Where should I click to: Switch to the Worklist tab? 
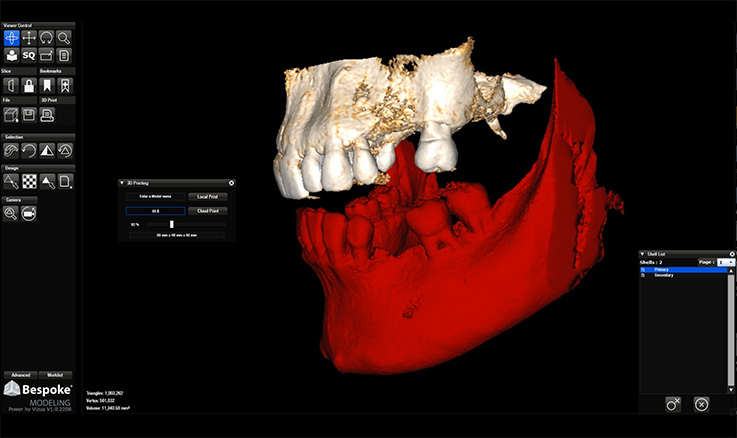[x=57, y=373]
